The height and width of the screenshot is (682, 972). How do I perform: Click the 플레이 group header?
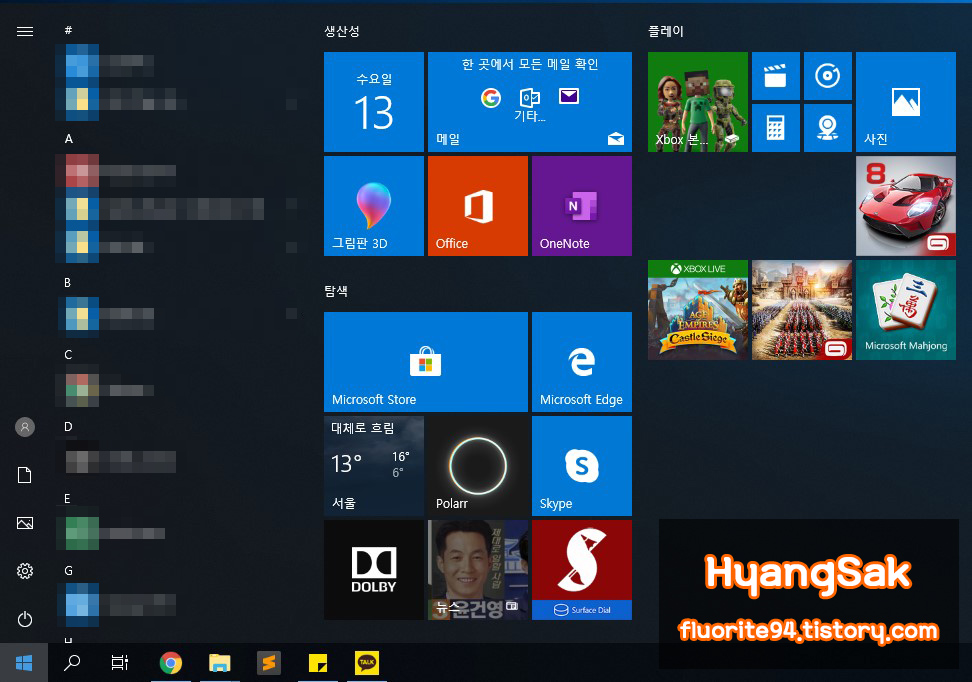point(666,31)
